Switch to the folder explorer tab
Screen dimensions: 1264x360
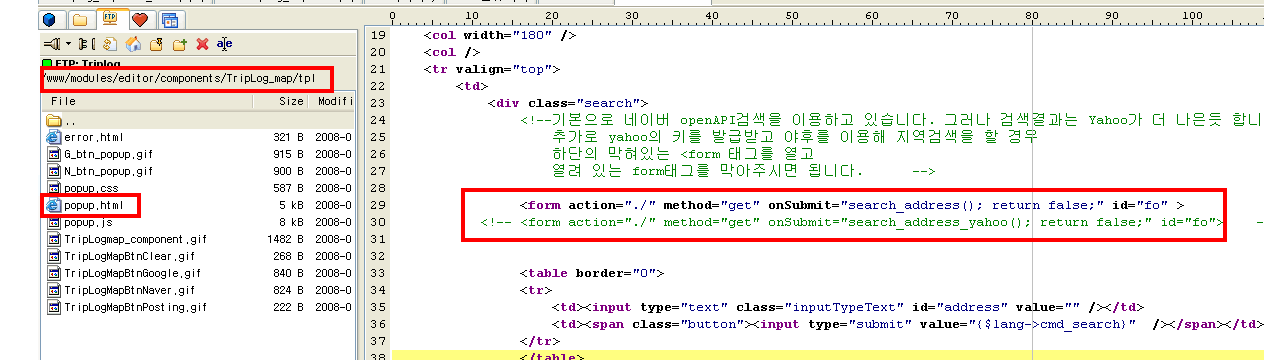[79, 19]
